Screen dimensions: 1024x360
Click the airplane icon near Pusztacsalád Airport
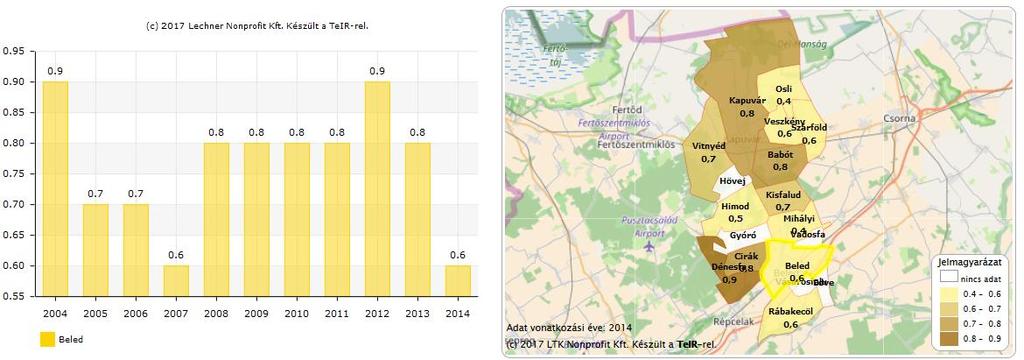[648, 247]
